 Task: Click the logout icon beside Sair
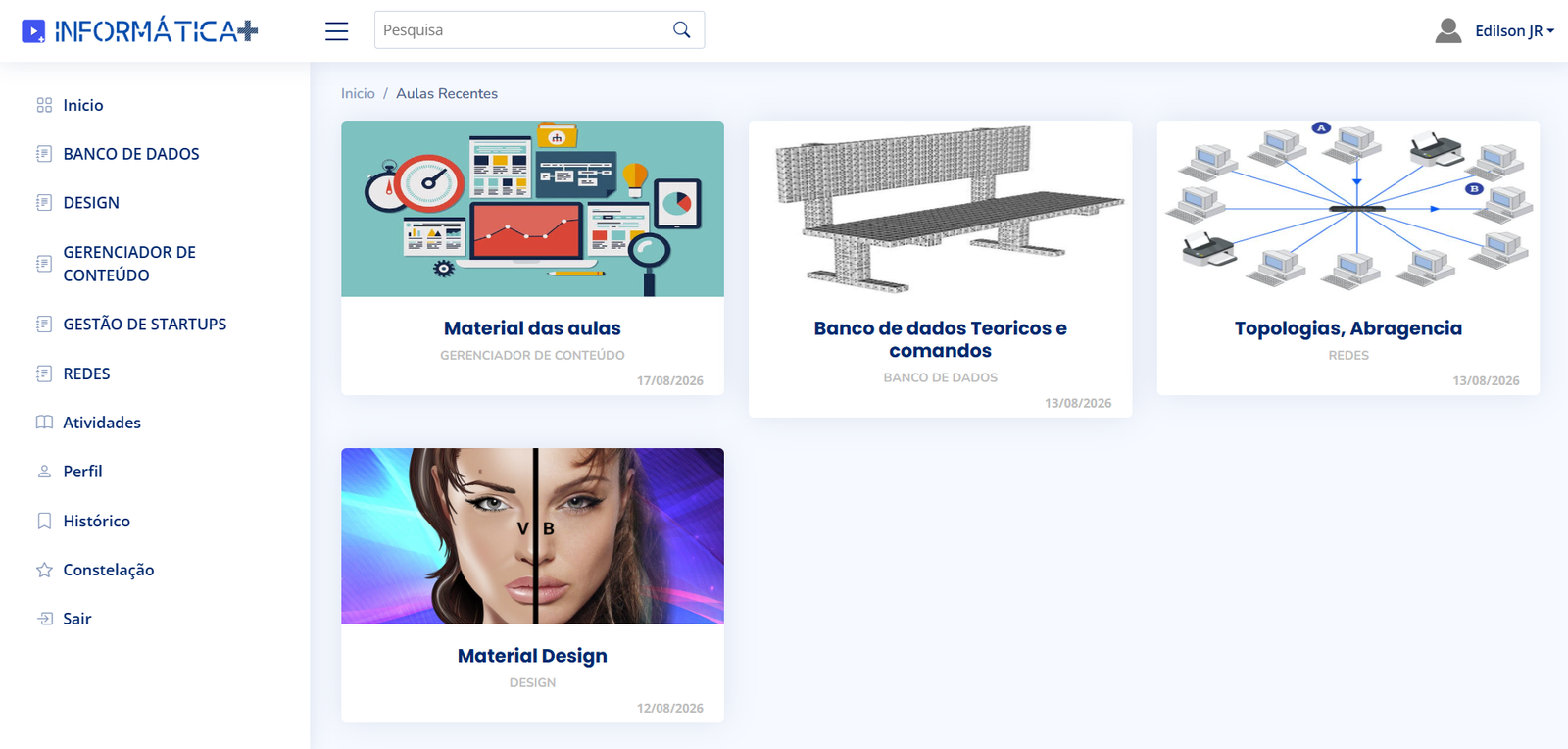point(44,619)
